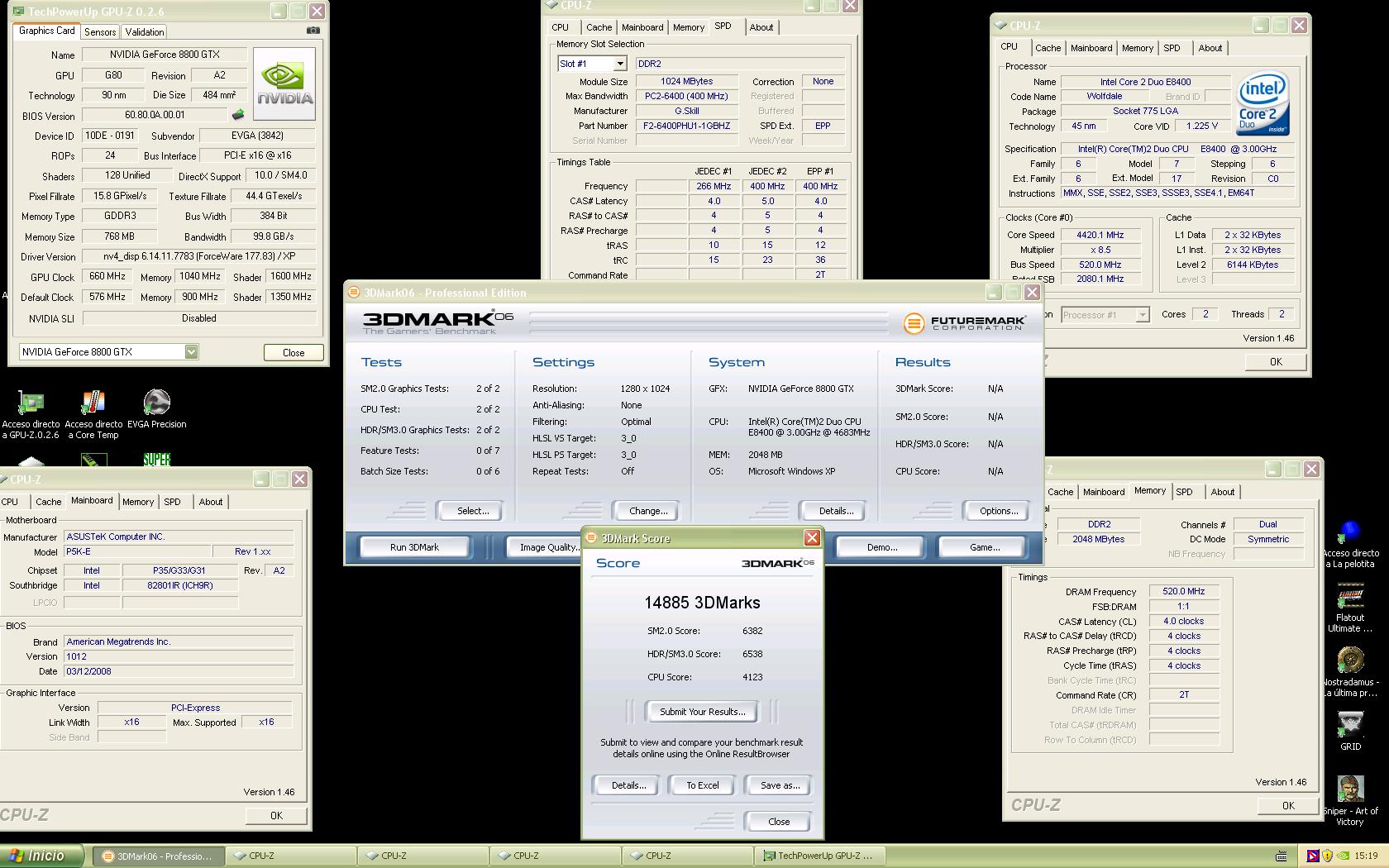This screenshot has width=1389, height=868.
Task: Open the Flatout Ultimate desktop icon
Action: tap(1350, 608)
